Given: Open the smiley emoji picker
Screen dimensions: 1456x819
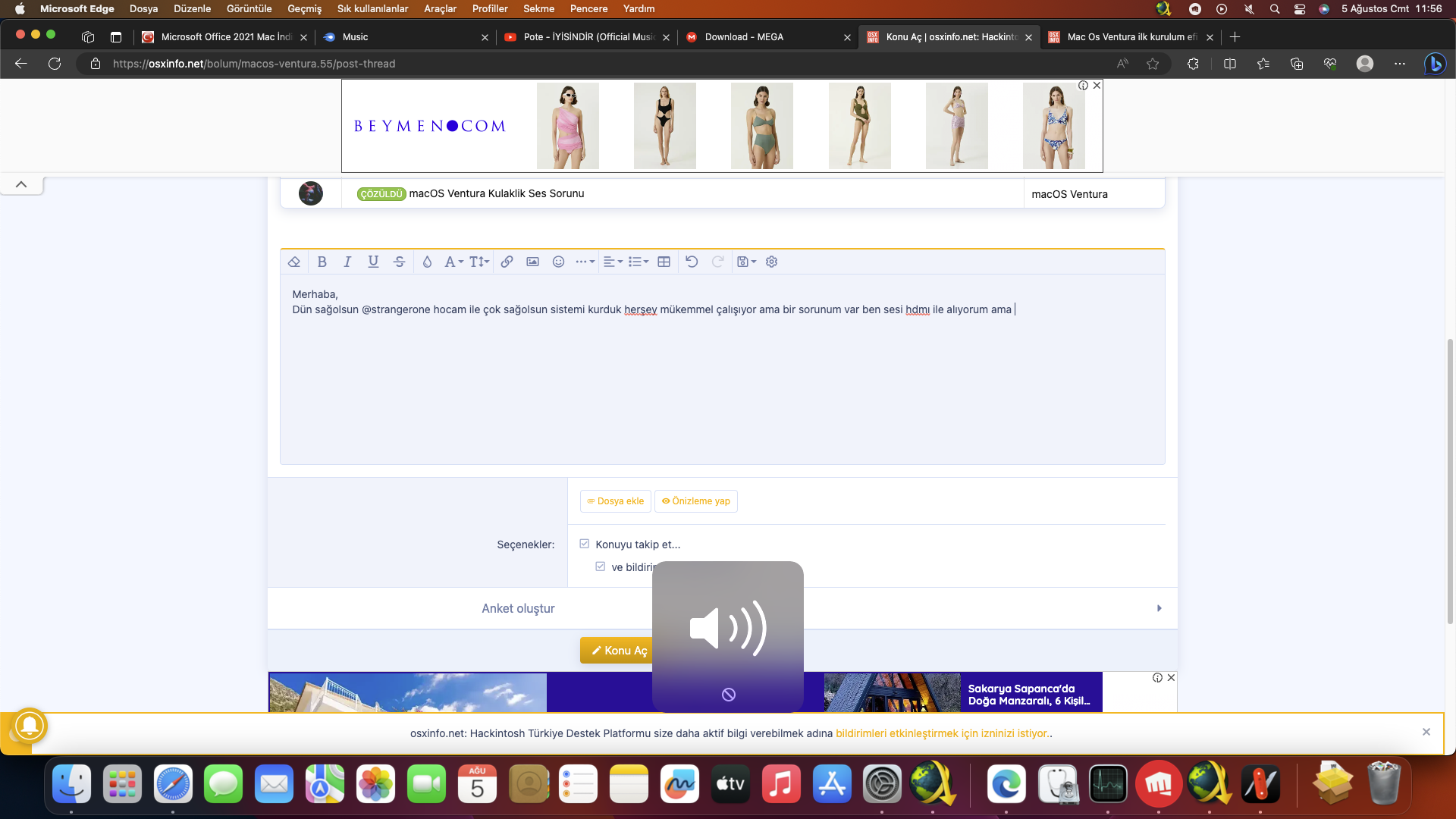Looking at the screenshot, I should 558,262.
